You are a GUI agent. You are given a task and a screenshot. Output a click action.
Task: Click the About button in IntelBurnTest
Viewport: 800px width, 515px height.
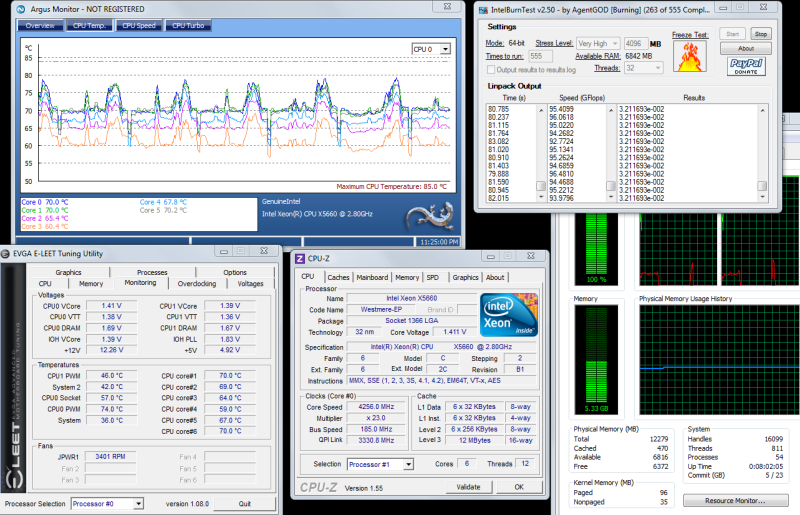click(x=746, y=48)
